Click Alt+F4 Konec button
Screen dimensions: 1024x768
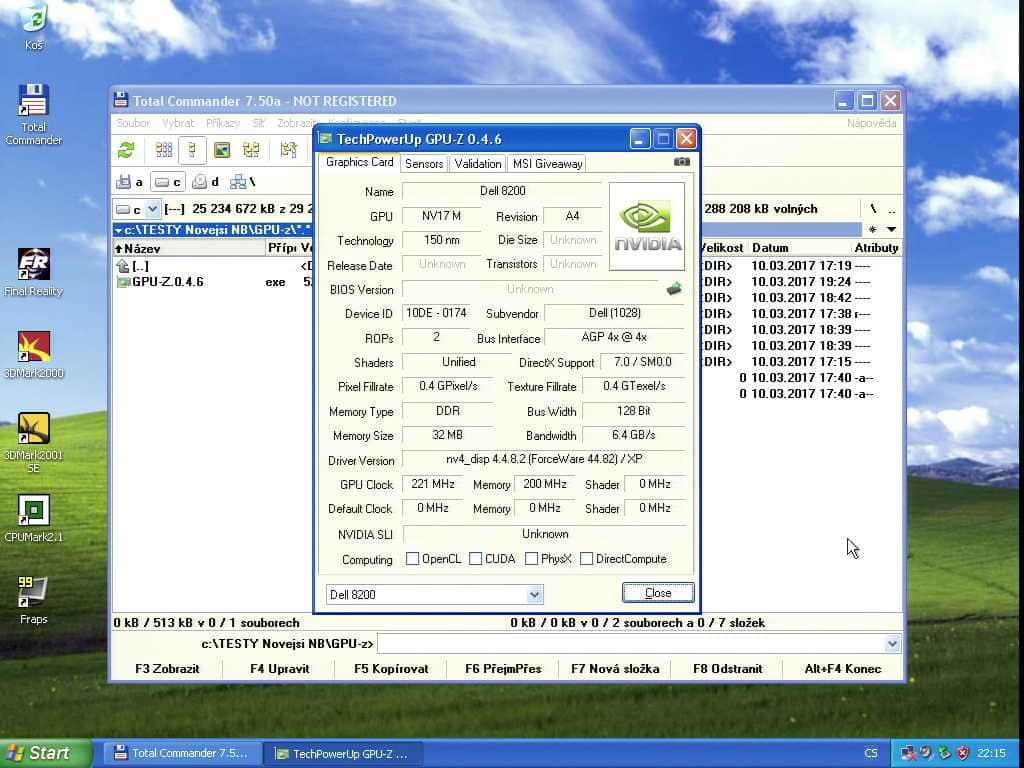click(842, 669)
